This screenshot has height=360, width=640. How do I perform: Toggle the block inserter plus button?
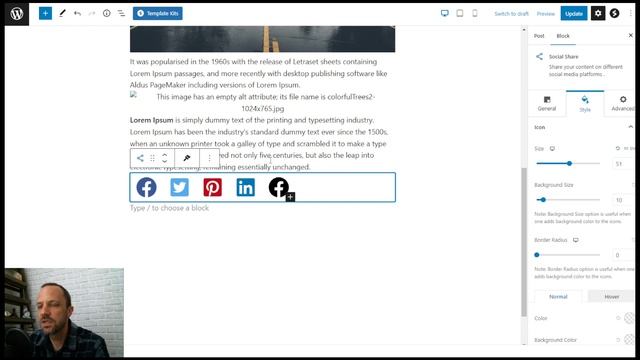(x=45, y=13)
